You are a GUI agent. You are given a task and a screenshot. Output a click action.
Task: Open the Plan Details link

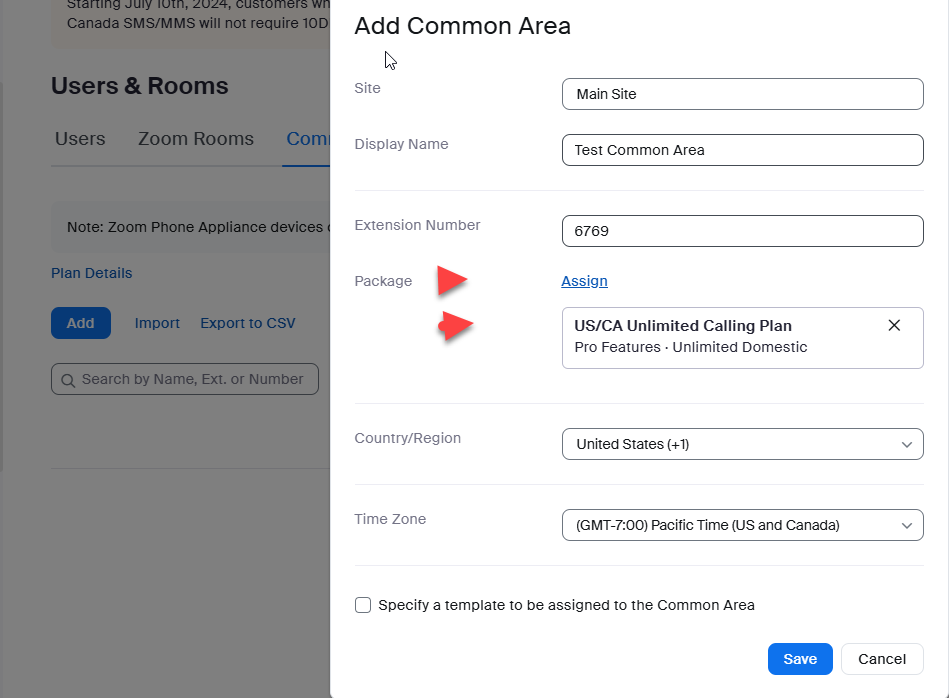click(91, 273)
